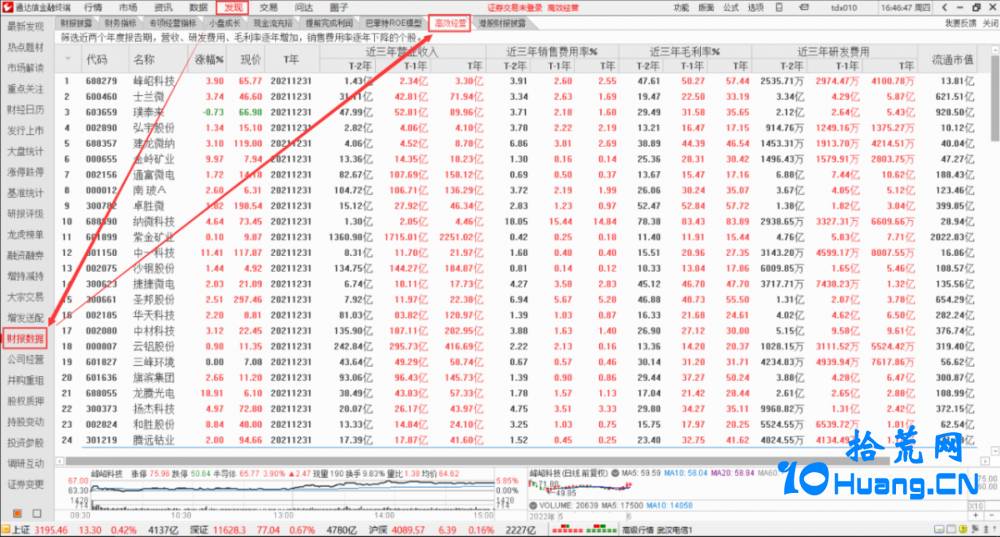
Task: Click 版面 in top right toolbar
Action: [706, 8]
